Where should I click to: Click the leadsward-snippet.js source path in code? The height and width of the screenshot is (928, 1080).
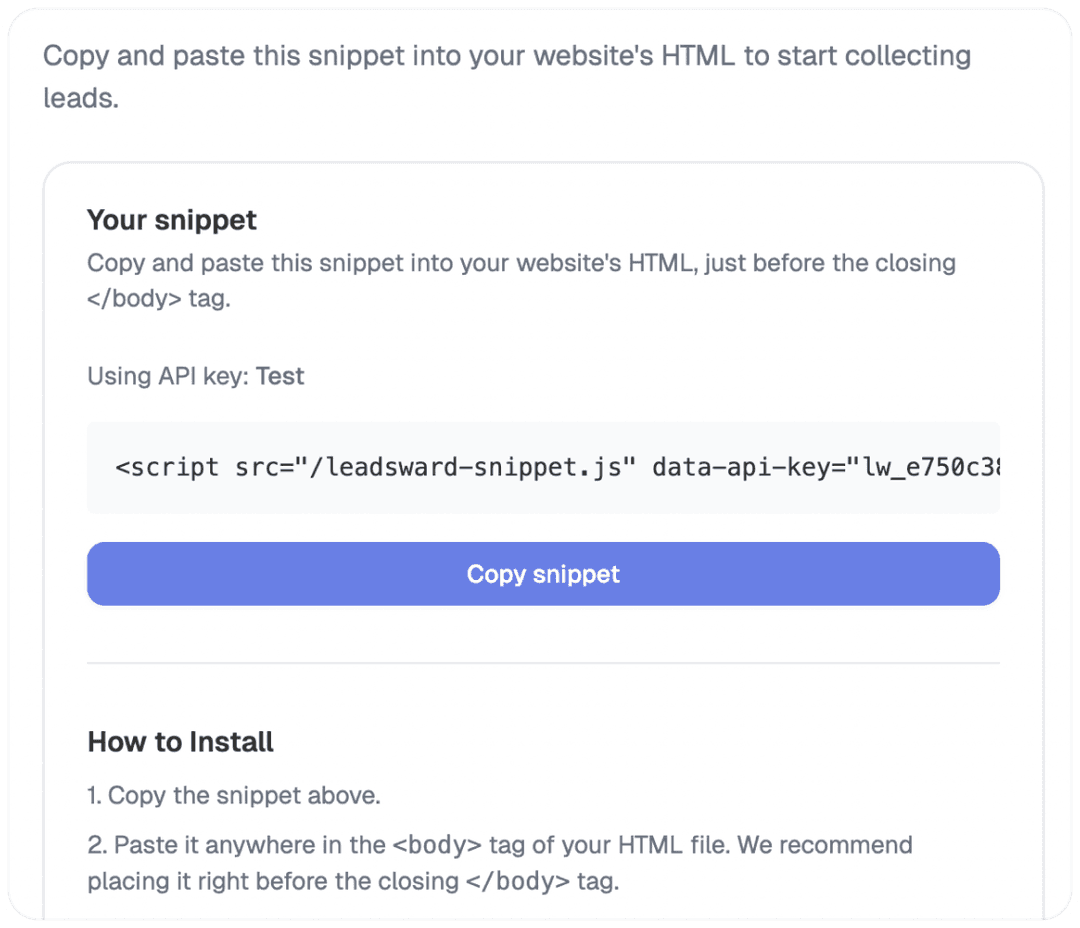[466, 468]
